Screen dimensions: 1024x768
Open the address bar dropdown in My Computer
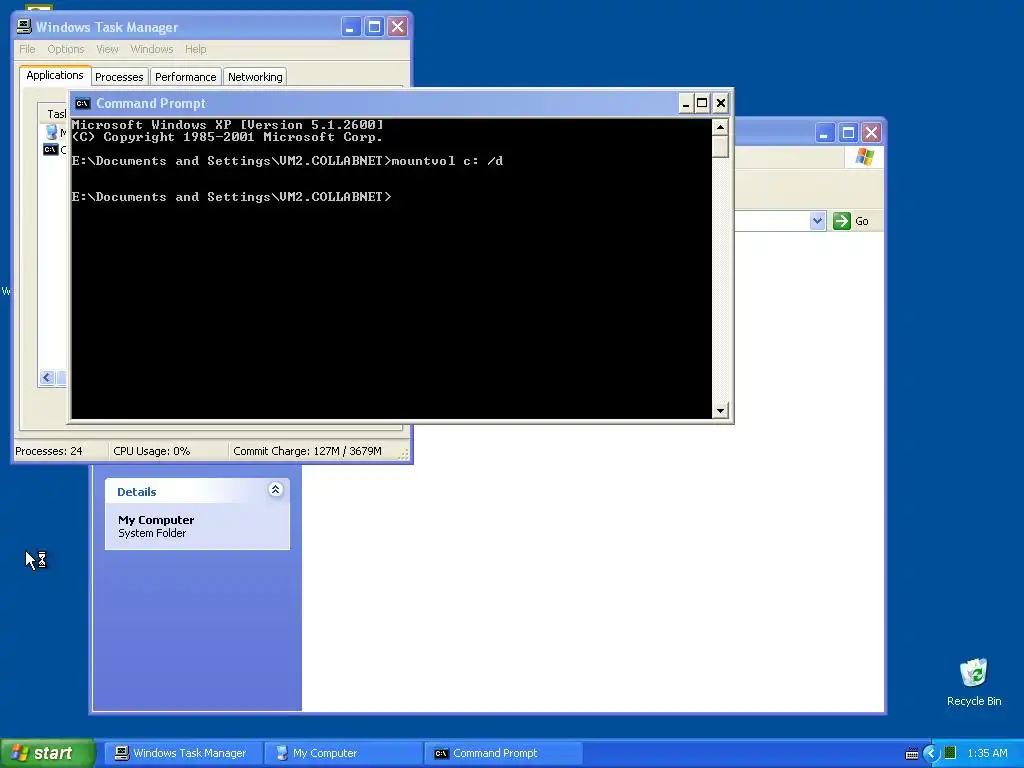pyautogui.click(x=817, y=221)
